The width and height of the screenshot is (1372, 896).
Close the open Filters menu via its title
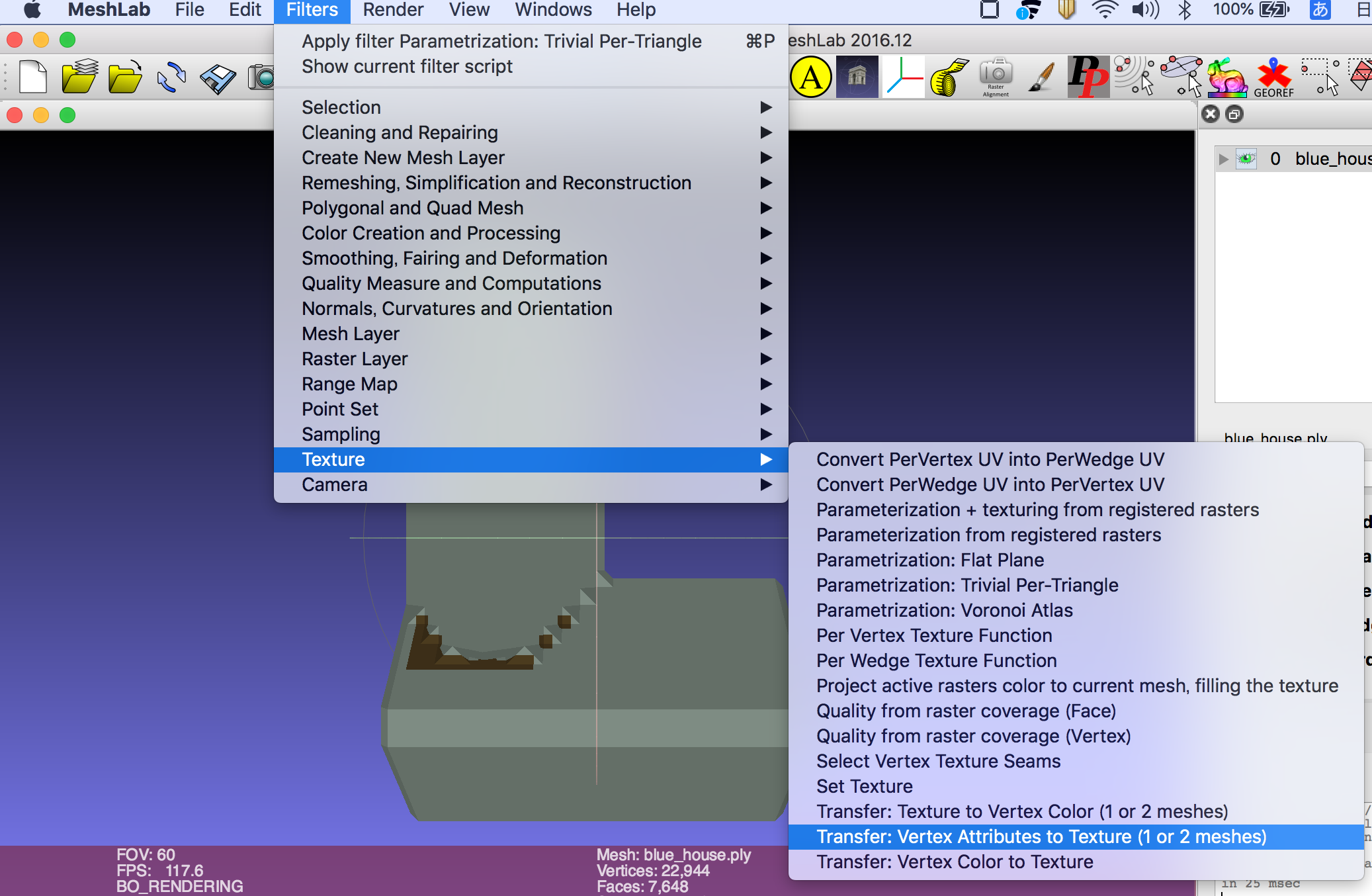point(312,10)
